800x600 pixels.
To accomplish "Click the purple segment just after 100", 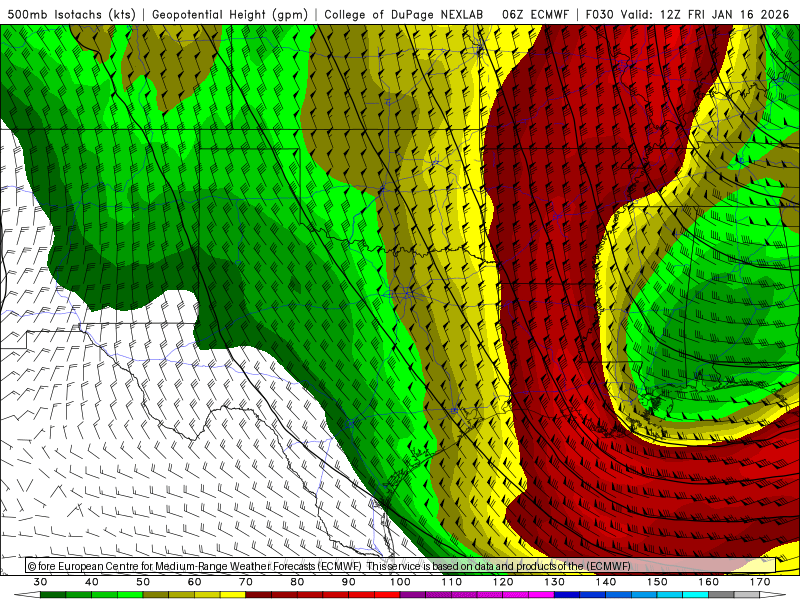I will tap(413, 595).
